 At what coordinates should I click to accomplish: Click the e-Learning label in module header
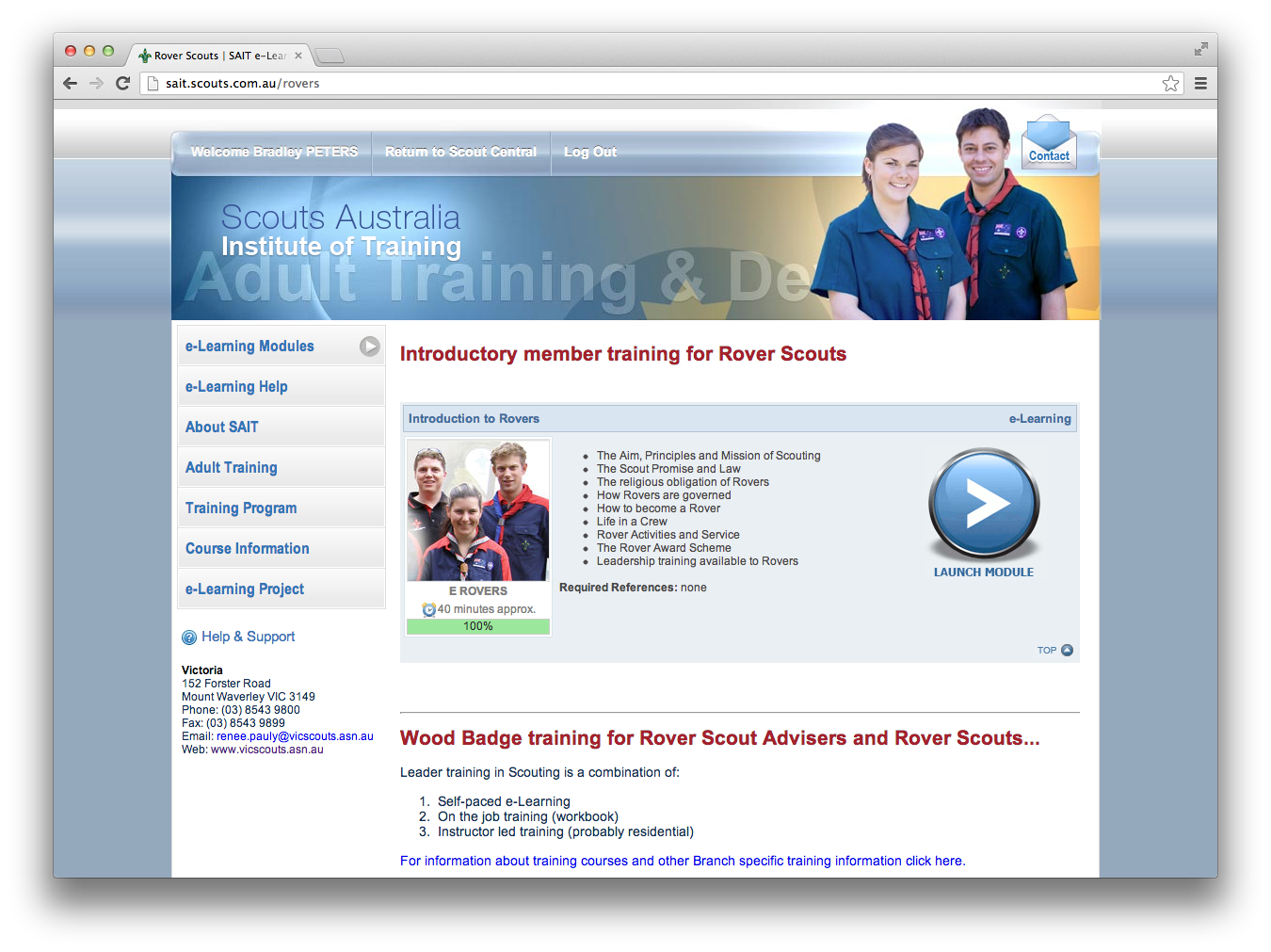1040,418
